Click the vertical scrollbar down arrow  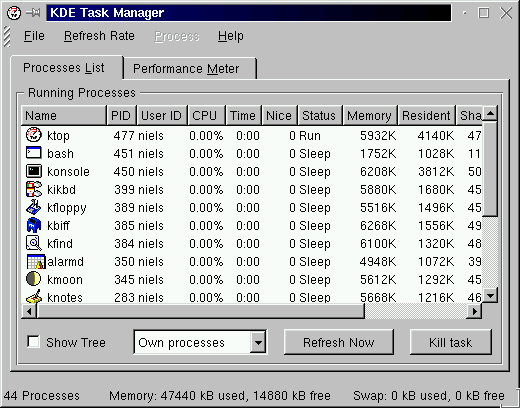click(490, 295)
